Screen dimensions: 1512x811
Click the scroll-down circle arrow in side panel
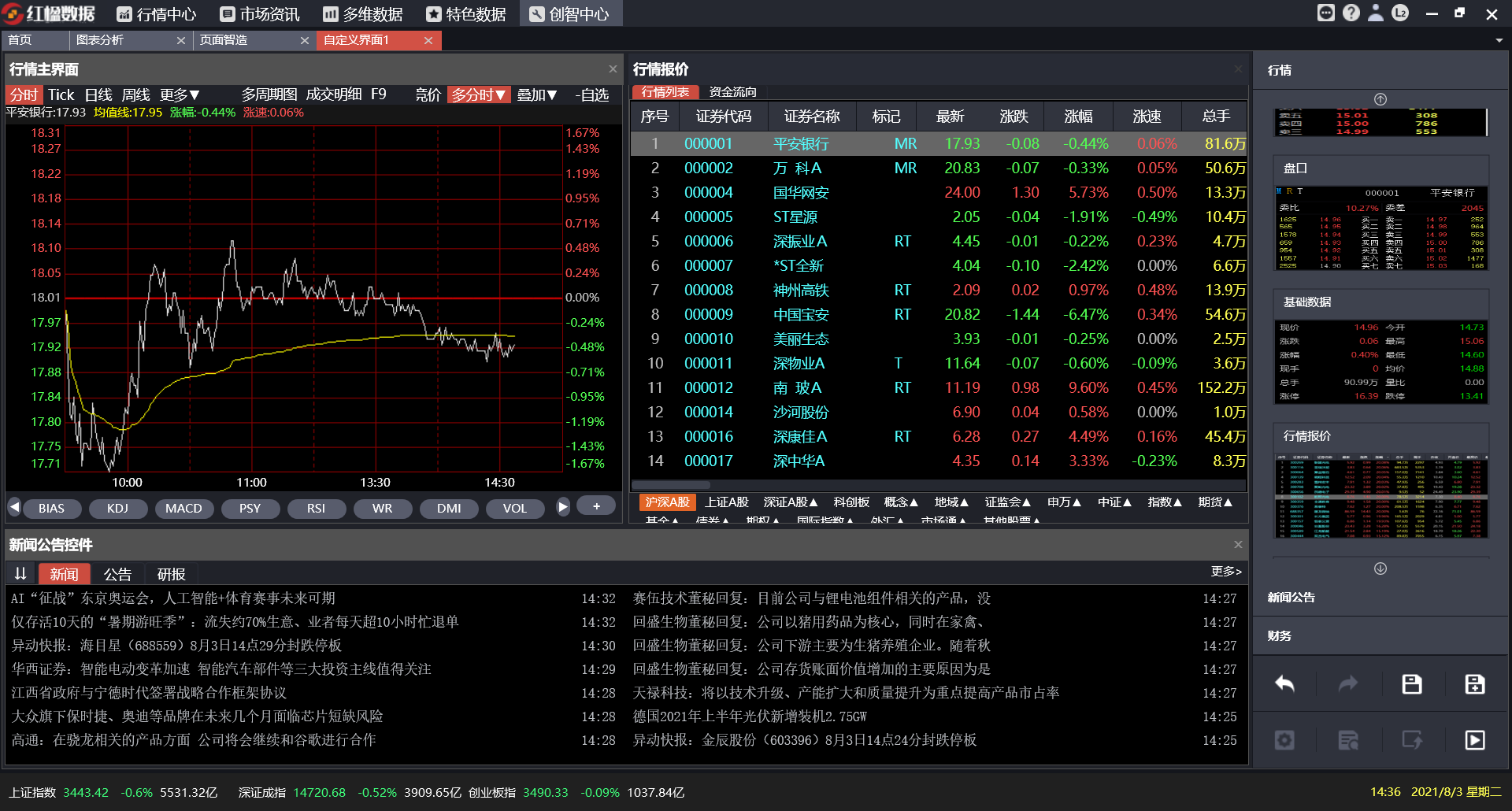click(x=1380, y=568)
